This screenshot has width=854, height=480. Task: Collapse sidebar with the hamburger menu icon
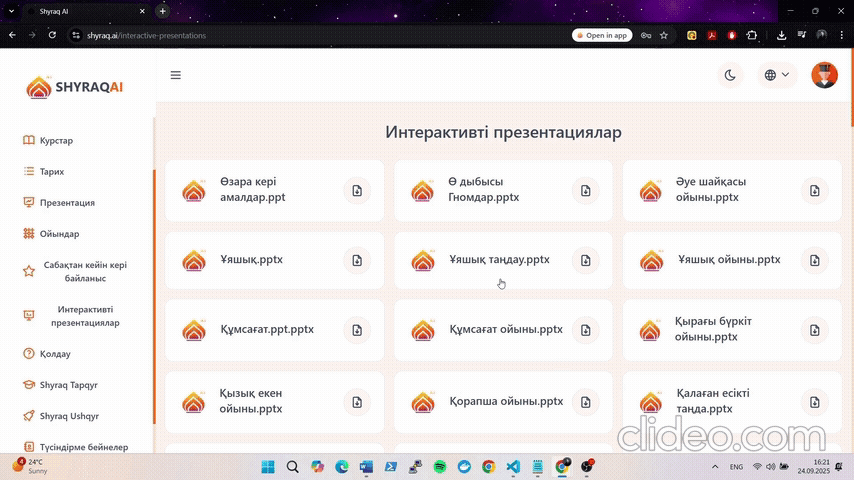[x=176, y=75]
